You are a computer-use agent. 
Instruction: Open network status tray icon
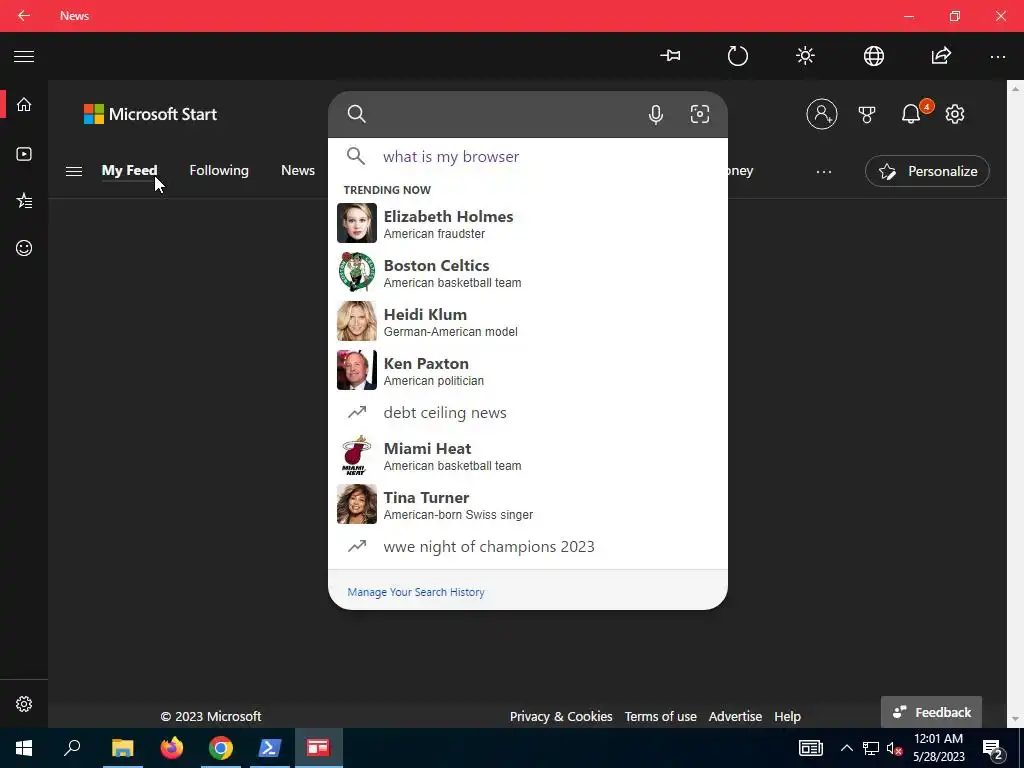pos(871,749)
